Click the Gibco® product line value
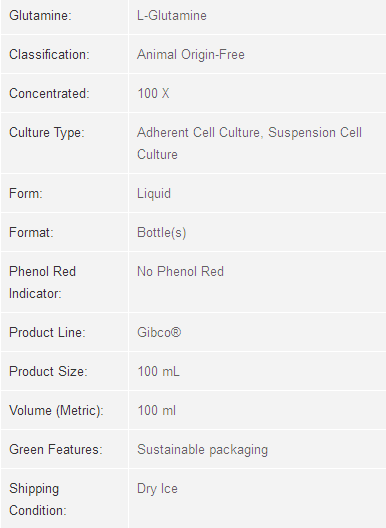The image size is (386, 528). 159,333
